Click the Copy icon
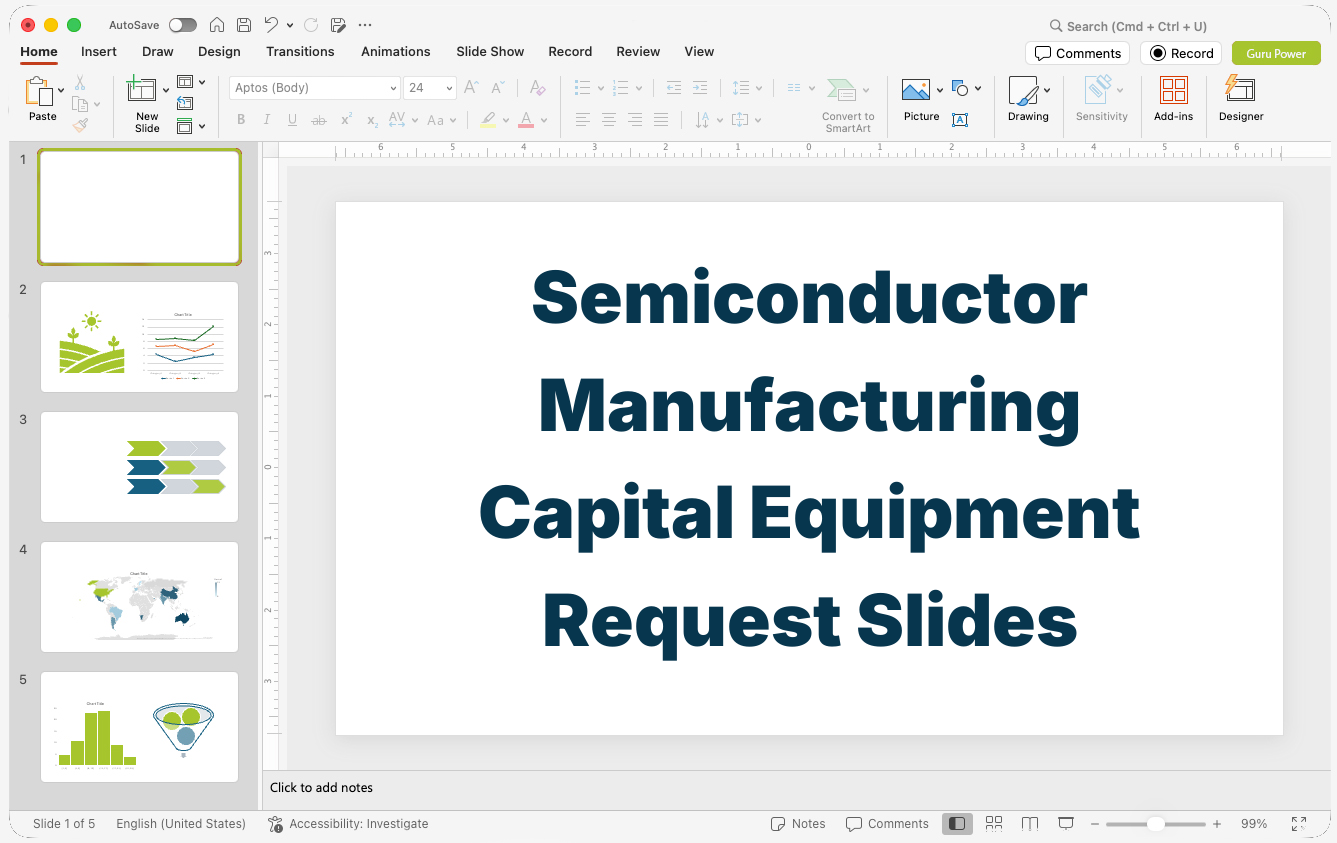 coord(80,104)
